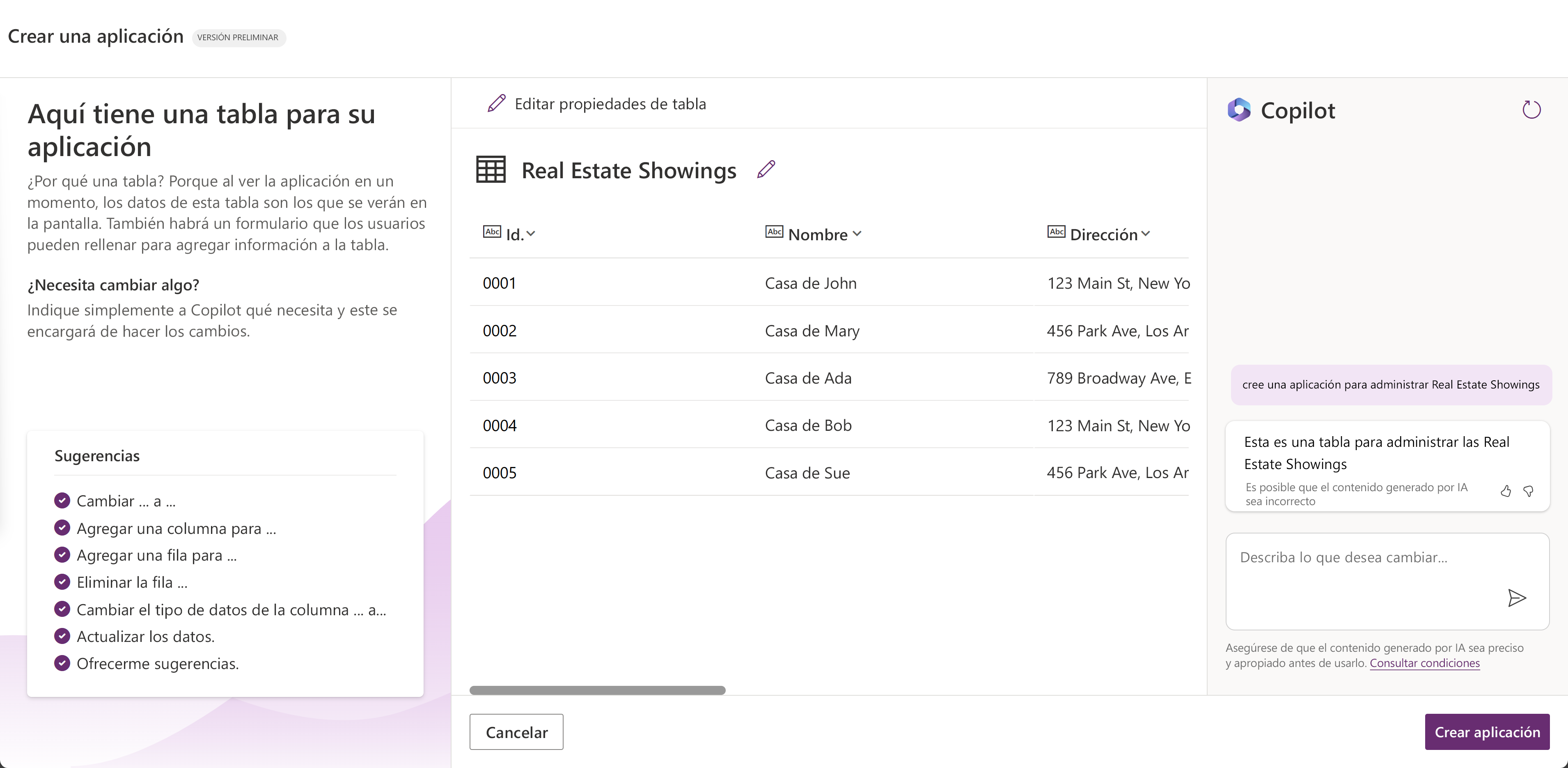
Task: Click cell 0001 in Id. column
Action: click(499, 283)
